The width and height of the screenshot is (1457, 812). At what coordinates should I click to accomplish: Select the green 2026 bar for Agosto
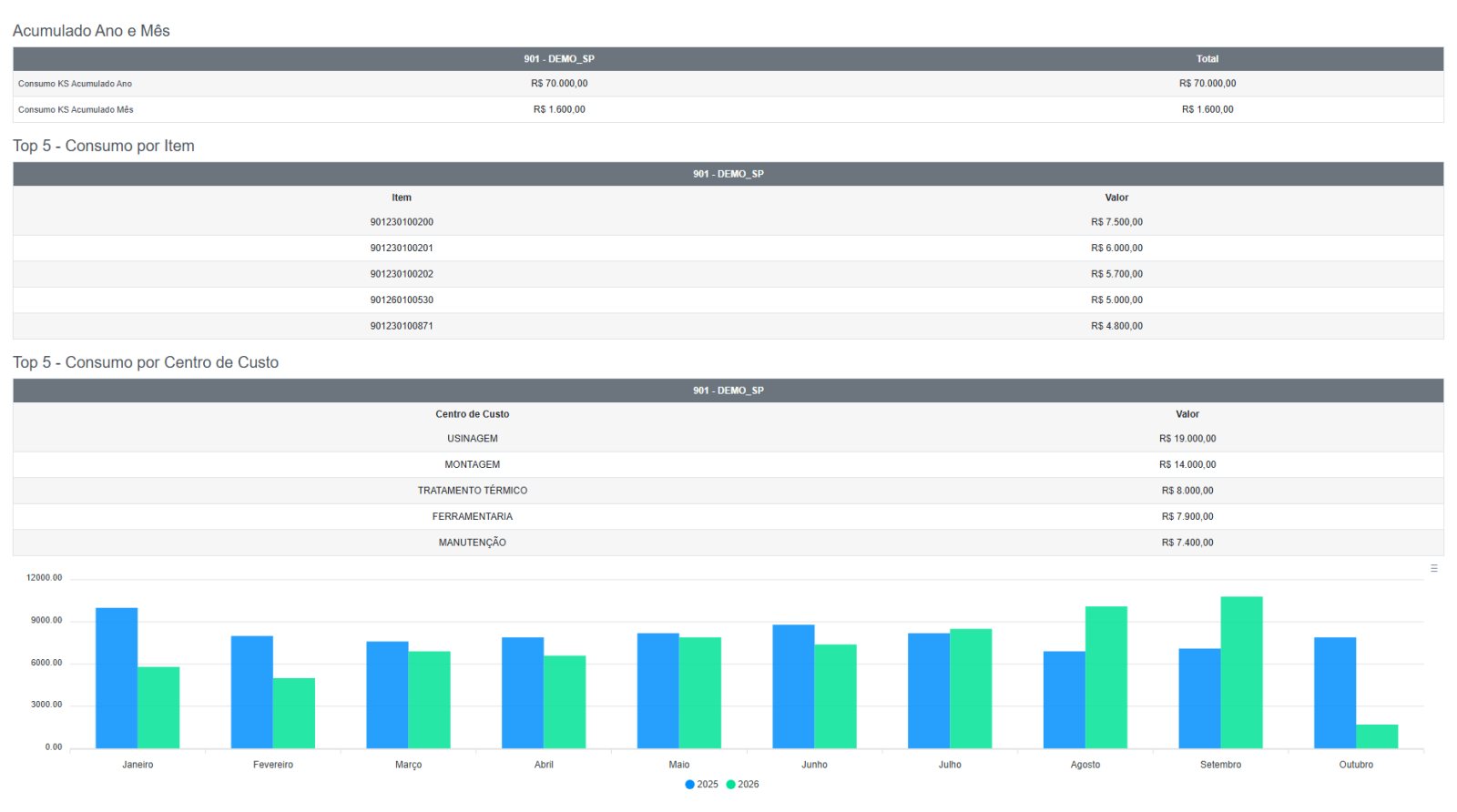pyautogui.click(x=1106, y=677)
